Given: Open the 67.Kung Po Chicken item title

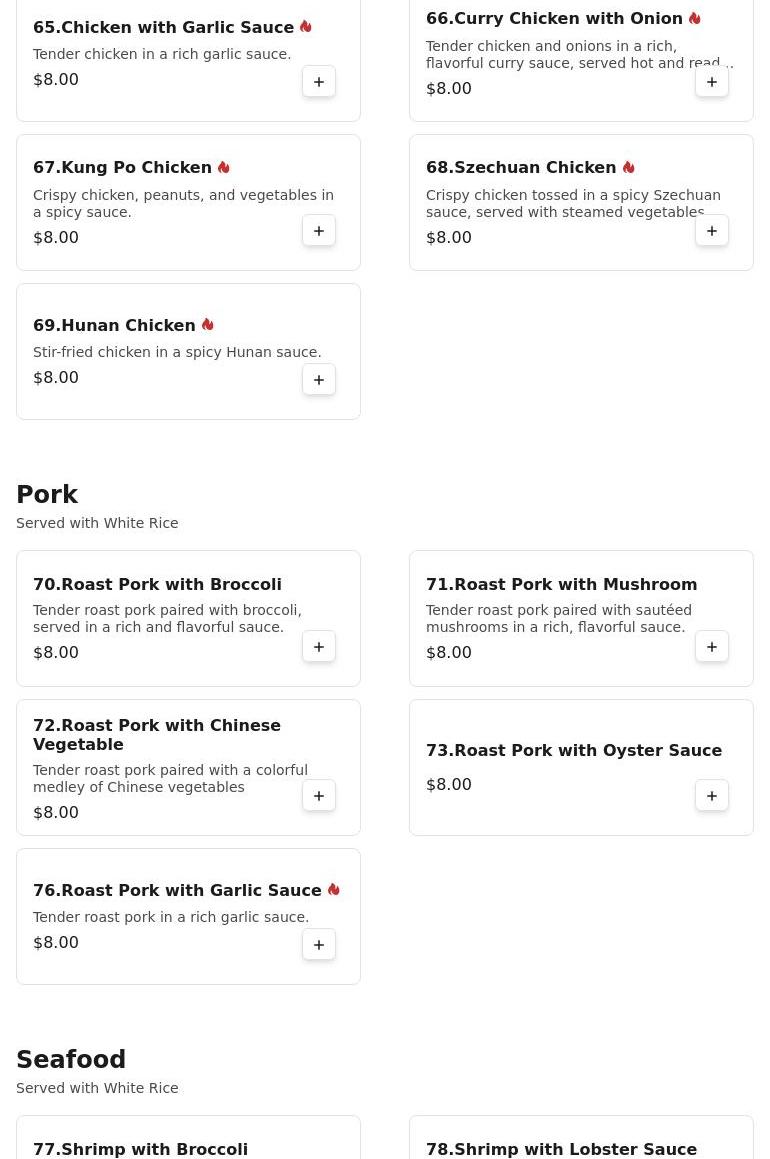Looking at the screenshot, I should (122, 168).
